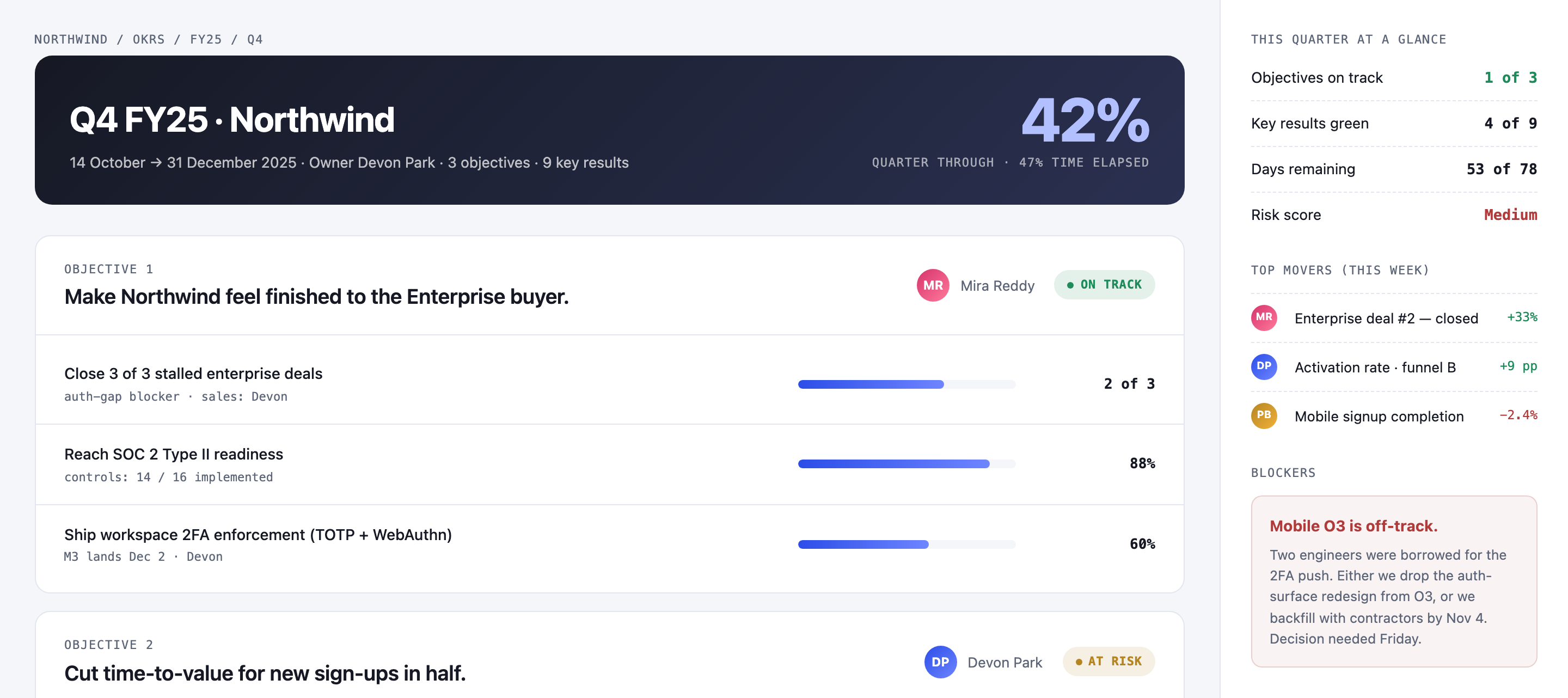Select 'auth-gap blocker · sales: Devon' note
Image resolution: width=1568 pixels, height=698 pixels.
click(x=176, y=397)
